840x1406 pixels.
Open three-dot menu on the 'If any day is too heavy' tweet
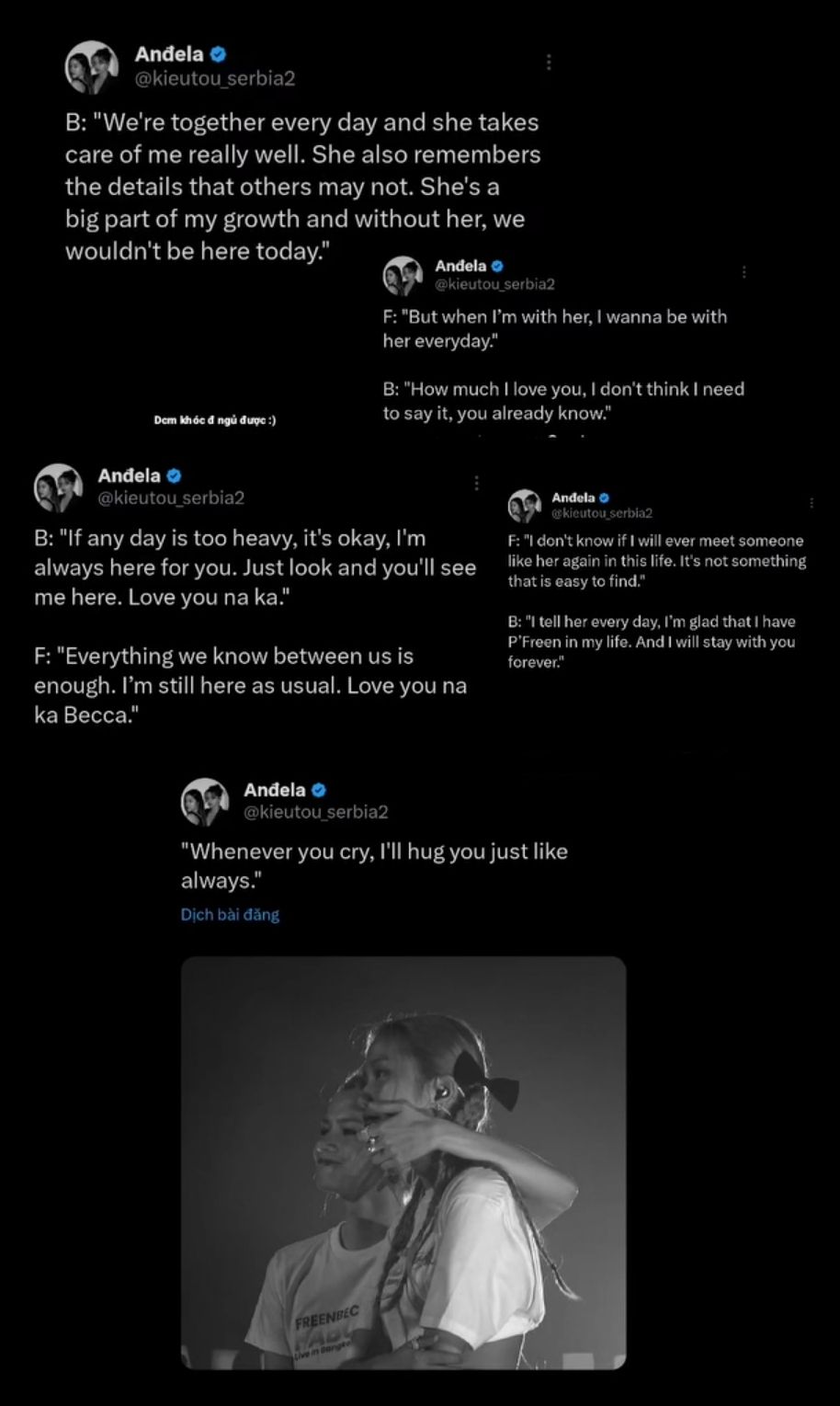(x=476, y=483)
